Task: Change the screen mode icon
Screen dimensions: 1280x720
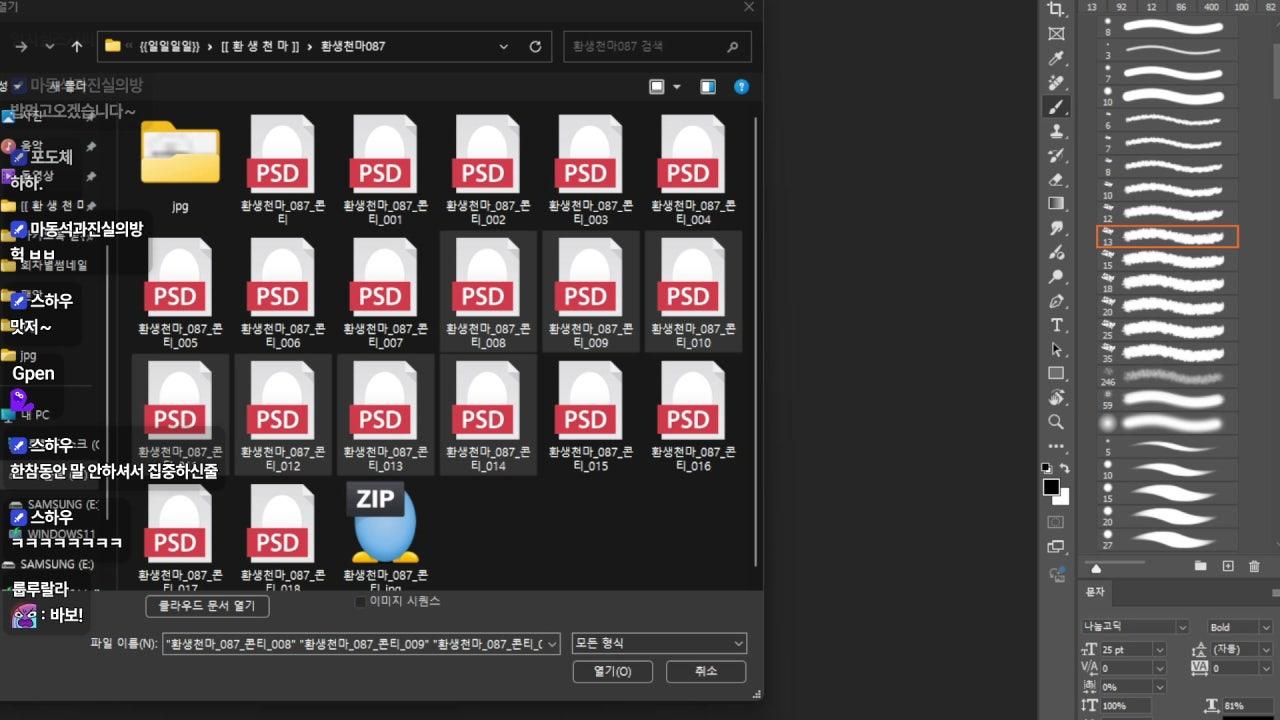Action: 1056,547
